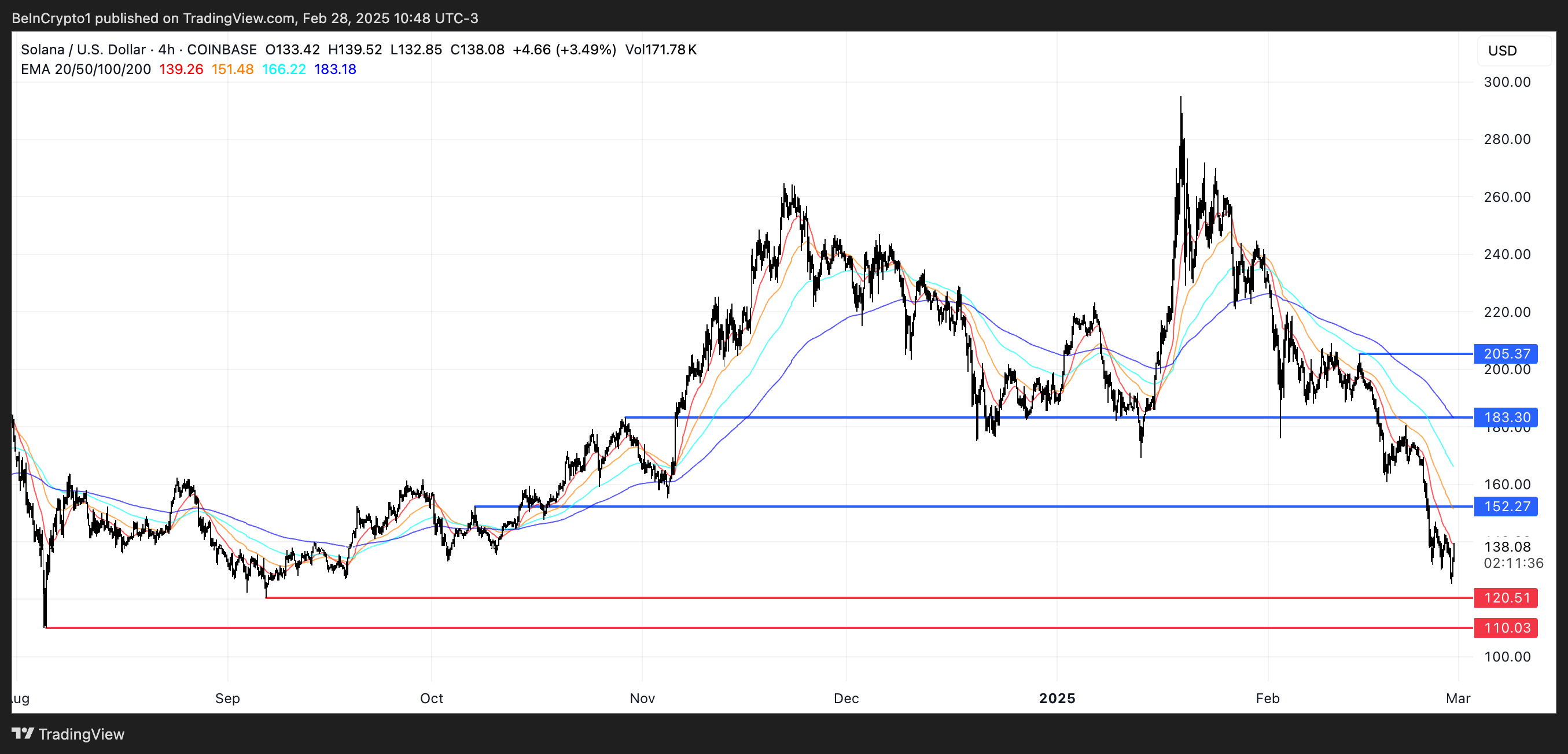Screen dimensions: 1568x754
Task: Click the 300.00 price scale label
Action: click(1507, 82)
